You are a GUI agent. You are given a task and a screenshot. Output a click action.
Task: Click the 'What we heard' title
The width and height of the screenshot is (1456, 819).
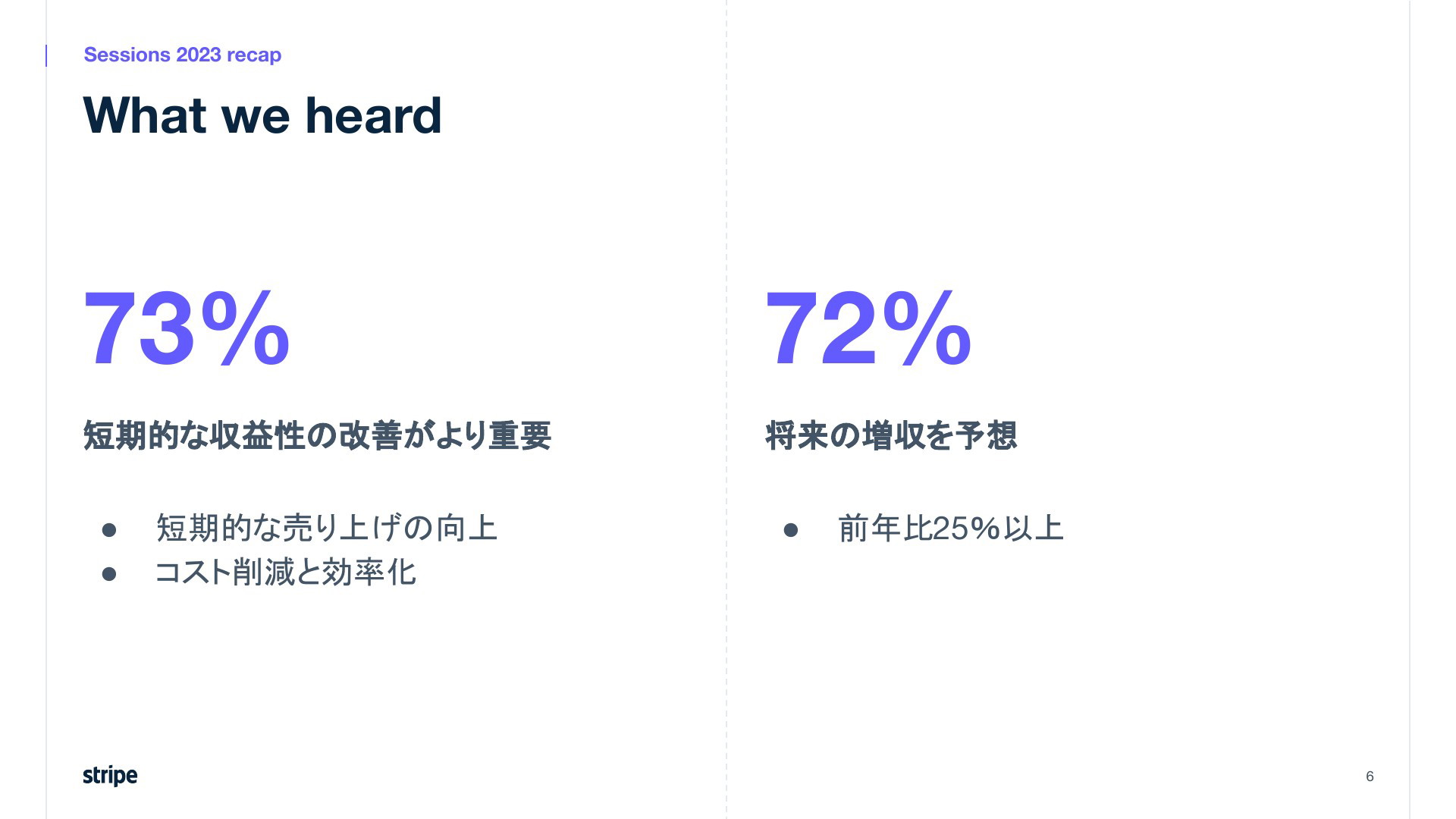point(262,115)
